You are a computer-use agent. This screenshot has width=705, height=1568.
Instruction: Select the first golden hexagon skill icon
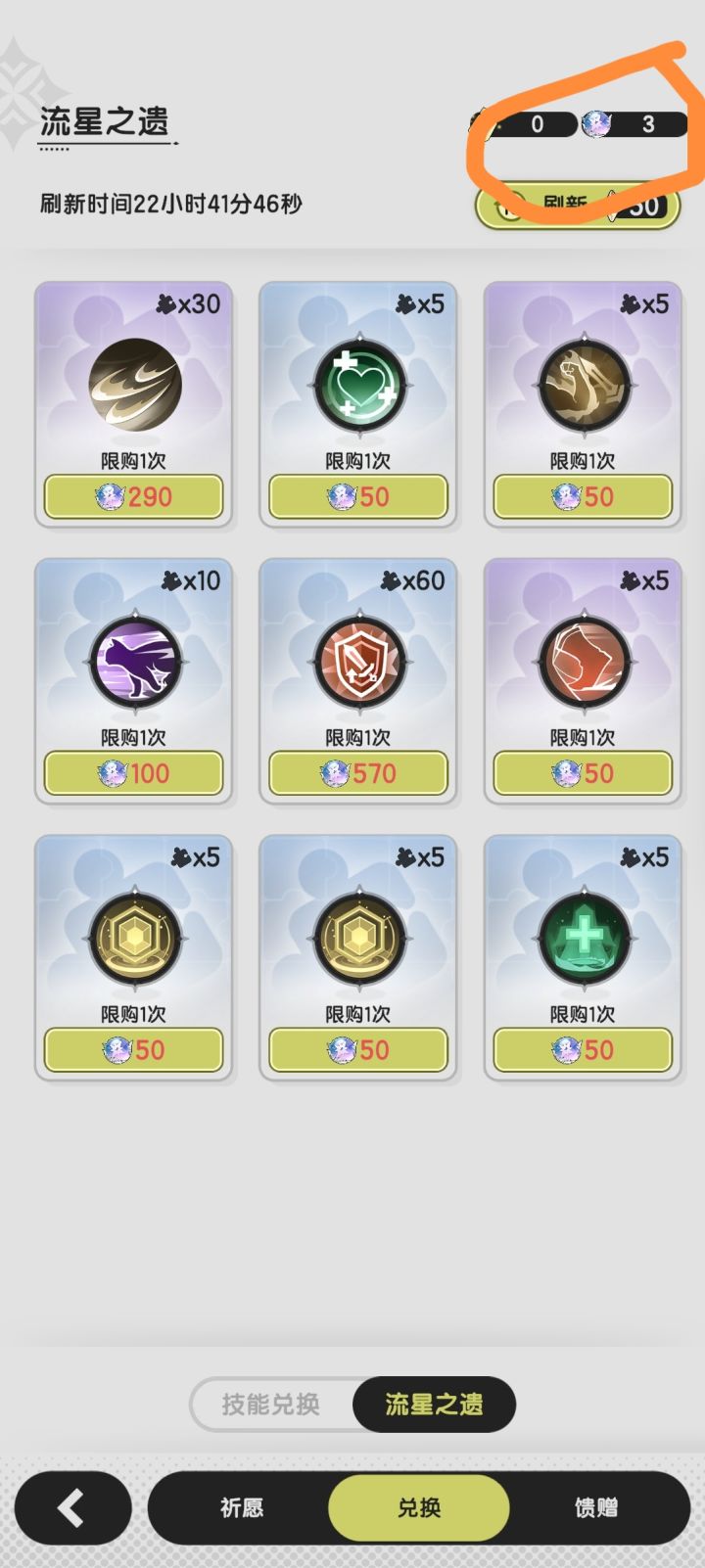click(x=134, y=939)
